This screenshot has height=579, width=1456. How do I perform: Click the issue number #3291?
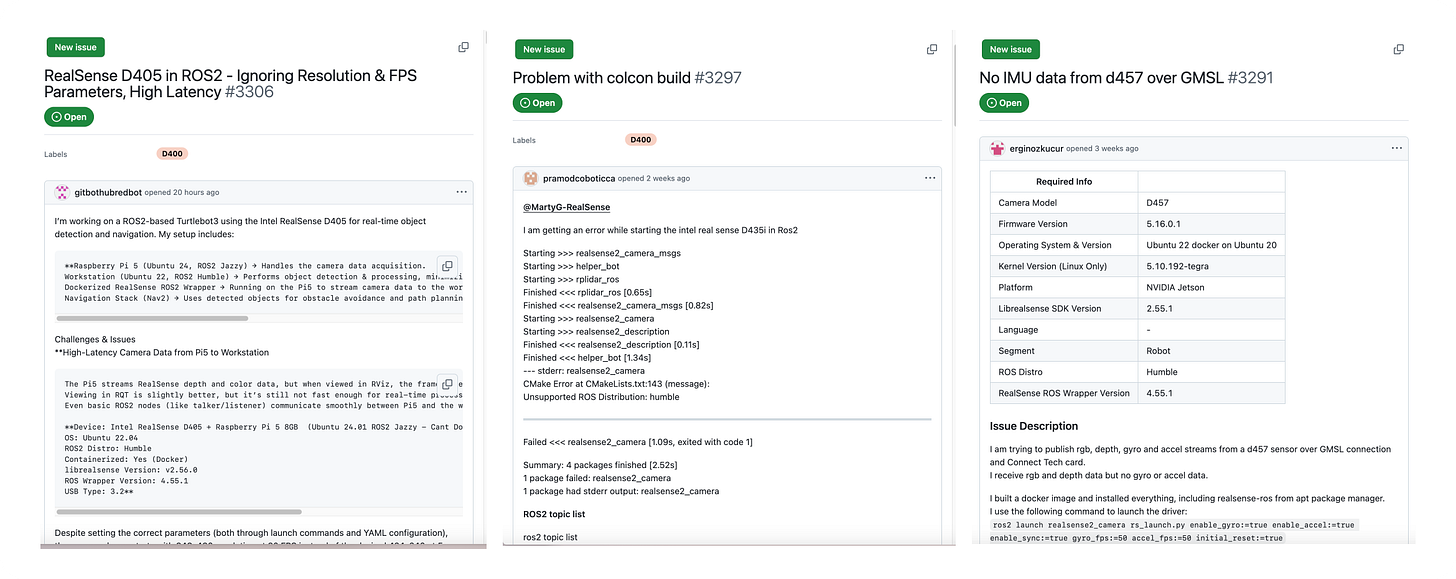[1250, 78]
